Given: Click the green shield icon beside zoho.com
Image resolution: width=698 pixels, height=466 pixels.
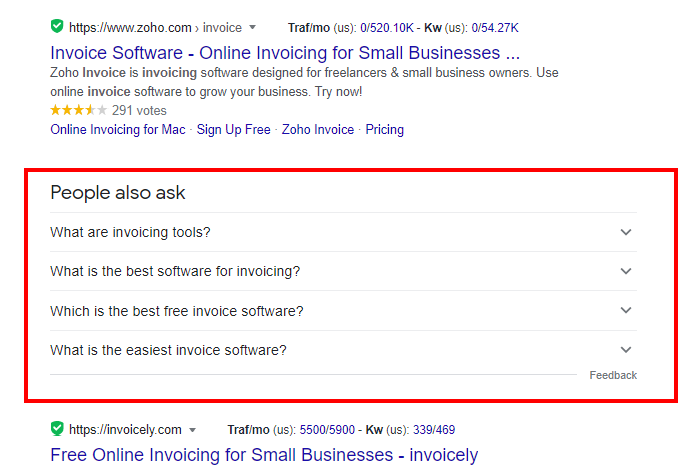Looking at the screenshot, I should (x=57, y=26).
